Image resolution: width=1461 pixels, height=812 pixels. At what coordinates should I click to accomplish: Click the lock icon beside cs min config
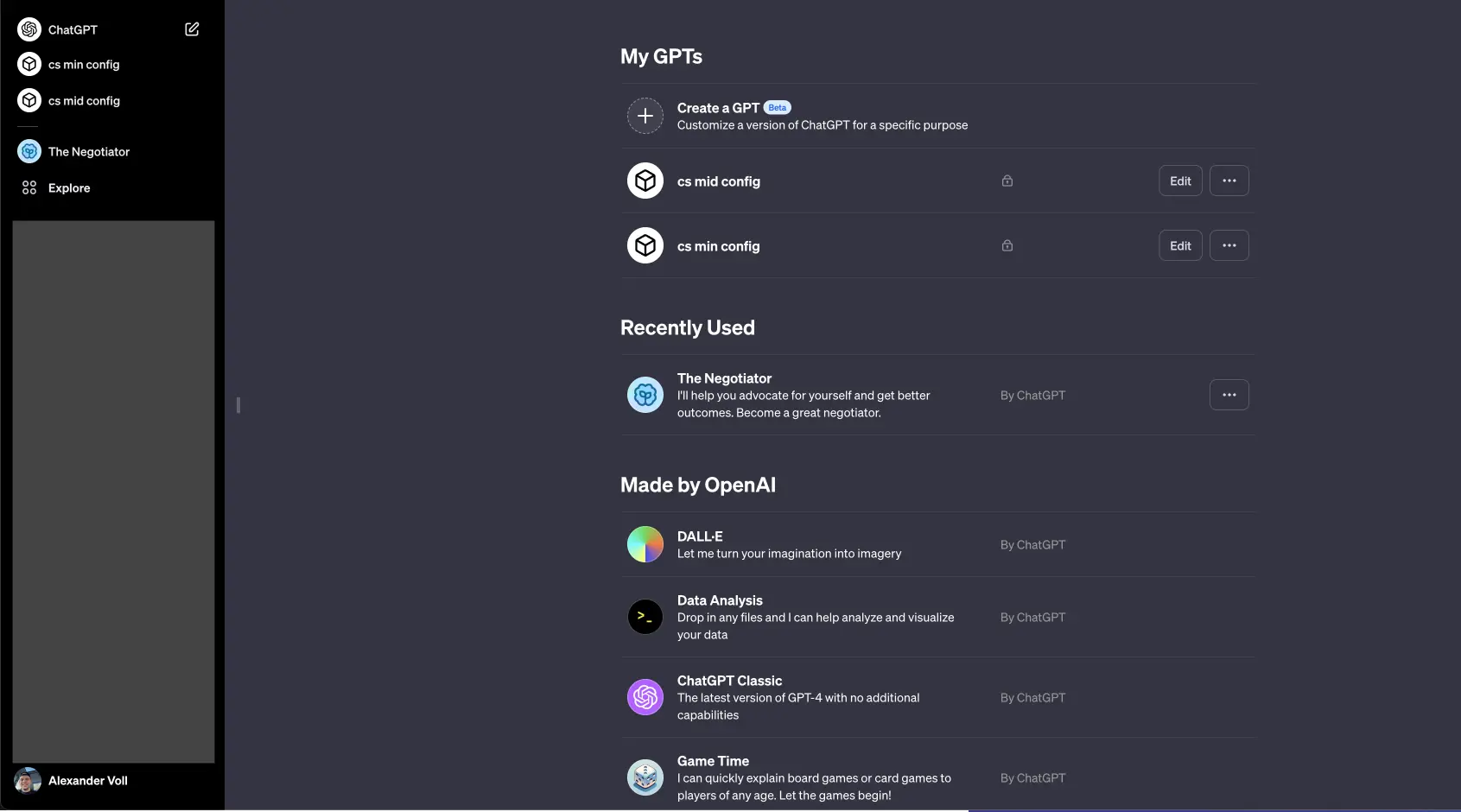(x=1007, y=245)
